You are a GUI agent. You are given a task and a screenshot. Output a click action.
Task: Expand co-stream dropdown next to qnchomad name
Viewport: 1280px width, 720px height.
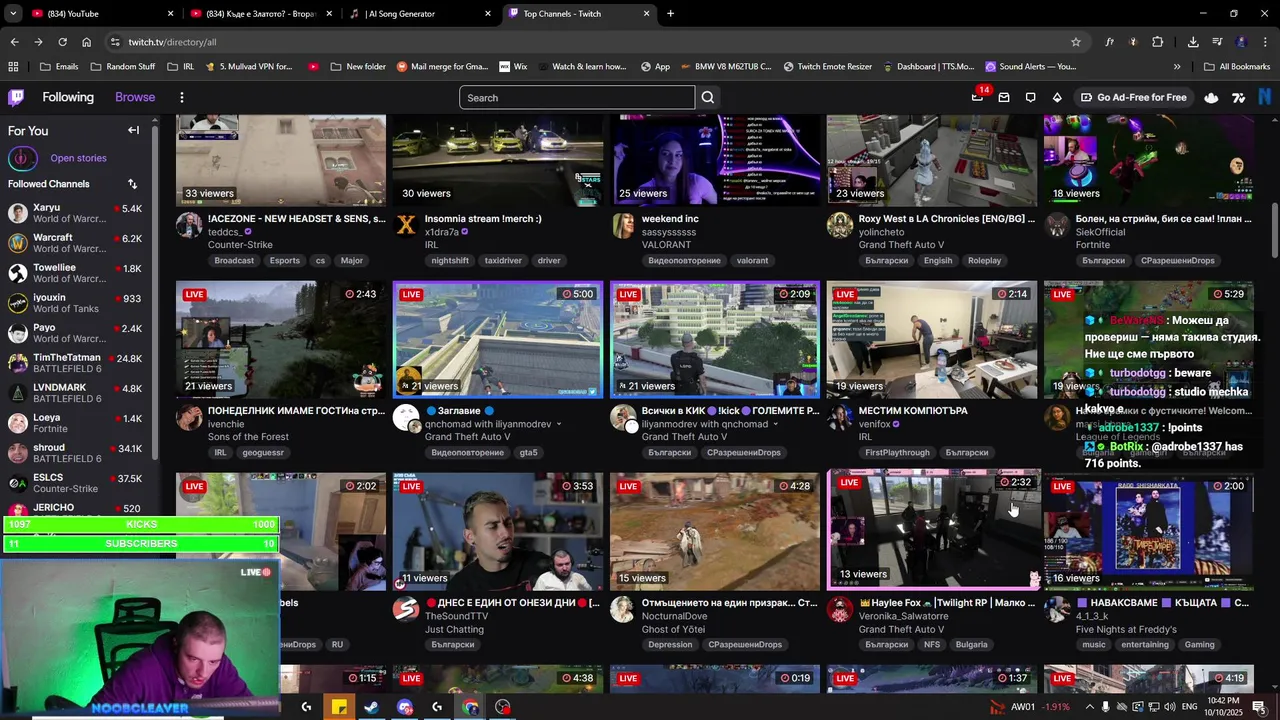[x=775, y=424]
